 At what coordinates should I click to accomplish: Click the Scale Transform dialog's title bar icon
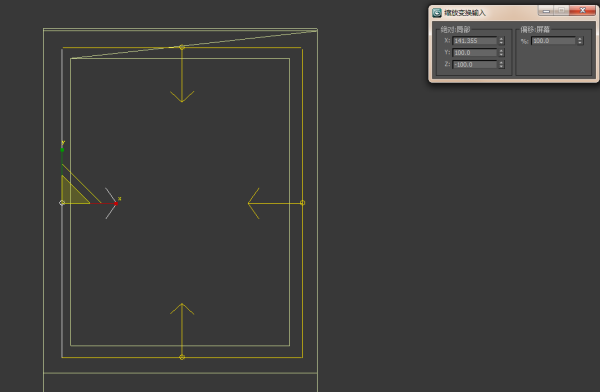point(437,13)
